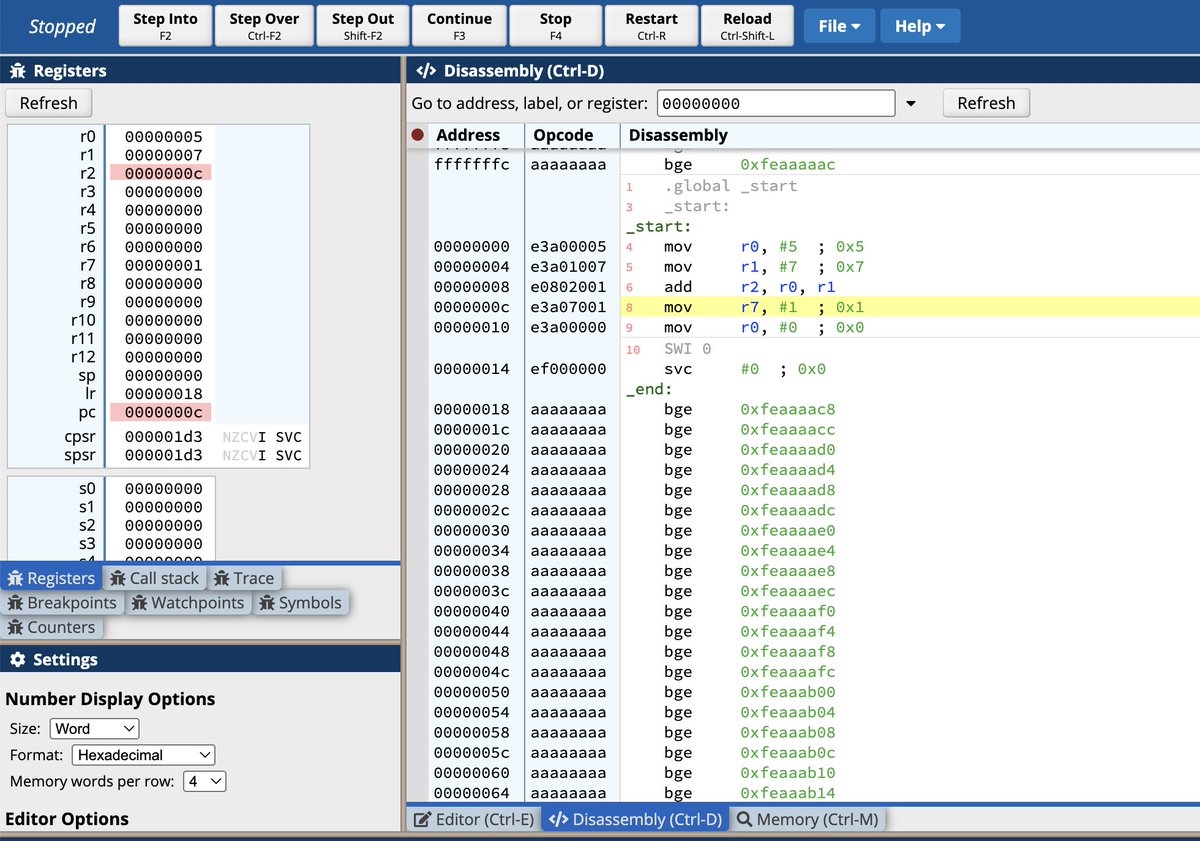This screenshot has height=841, width=1200.
Task: Open the Symbols tab
Action: [x=301, y=603]
